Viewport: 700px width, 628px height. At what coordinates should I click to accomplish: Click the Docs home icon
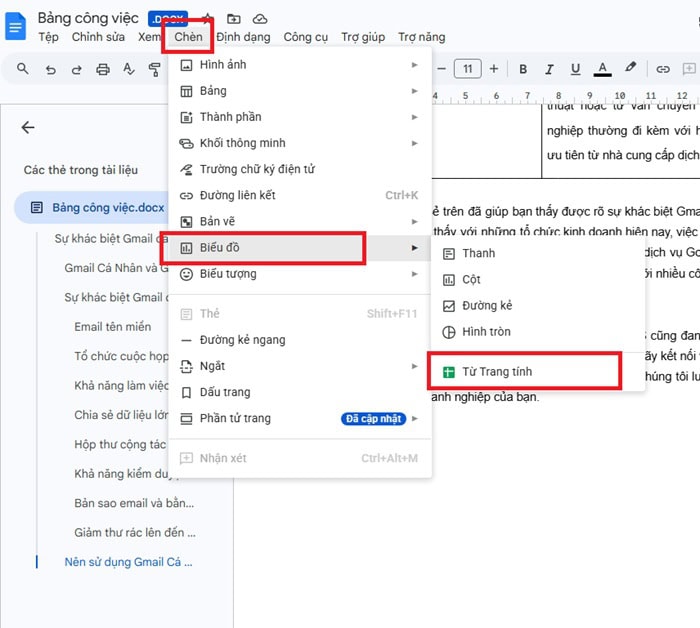click(x=16, y=27)
